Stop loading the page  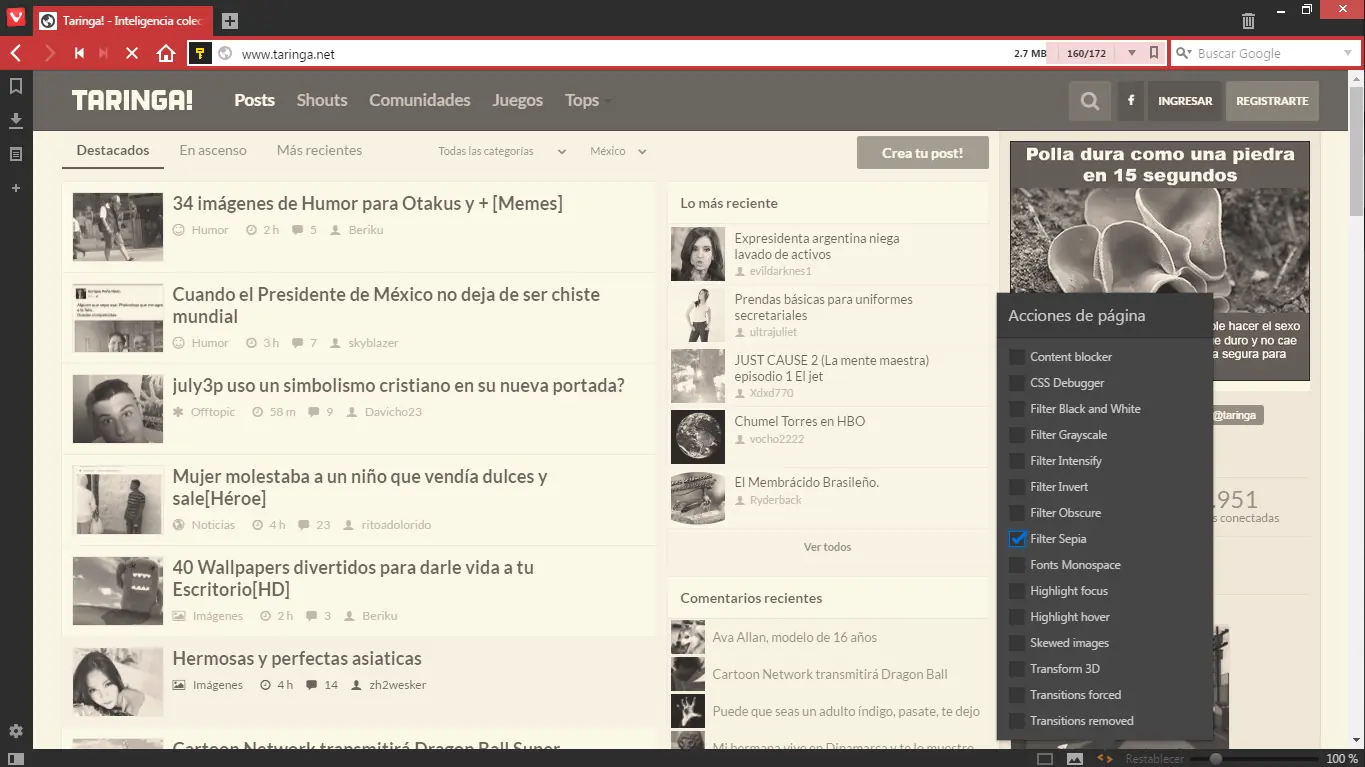point(131,54)
